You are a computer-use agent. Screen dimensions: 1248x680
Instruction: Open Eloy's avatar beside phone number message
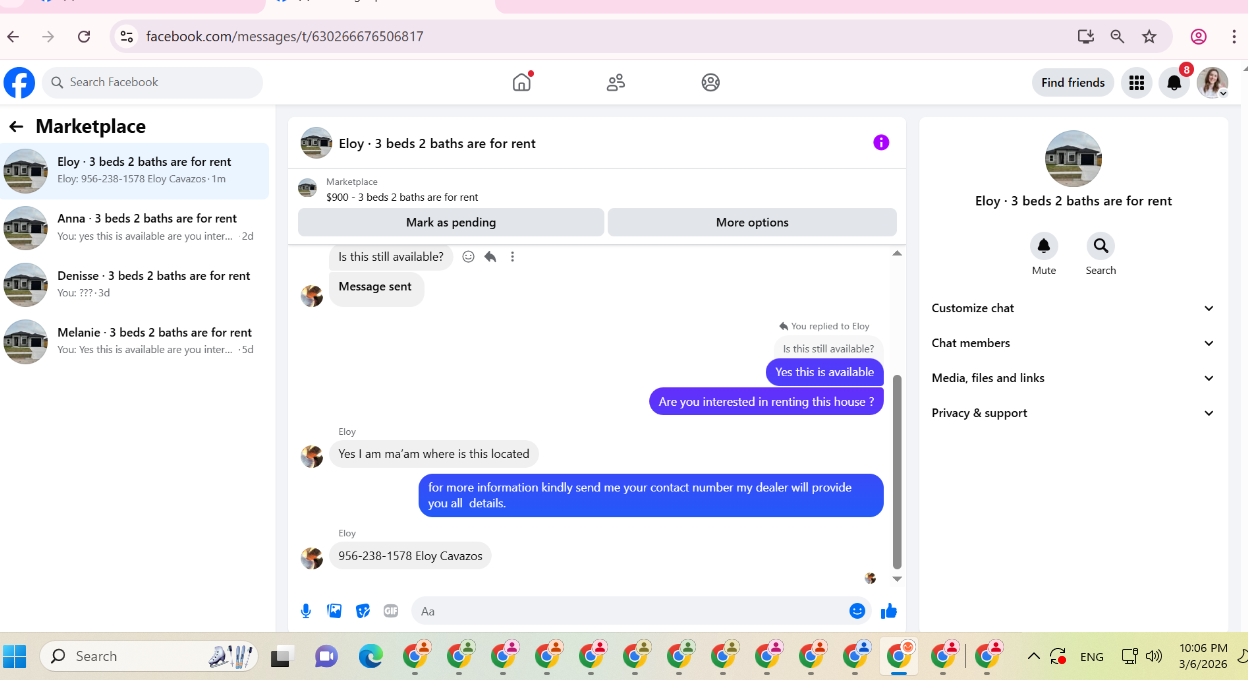click(312, 557)
